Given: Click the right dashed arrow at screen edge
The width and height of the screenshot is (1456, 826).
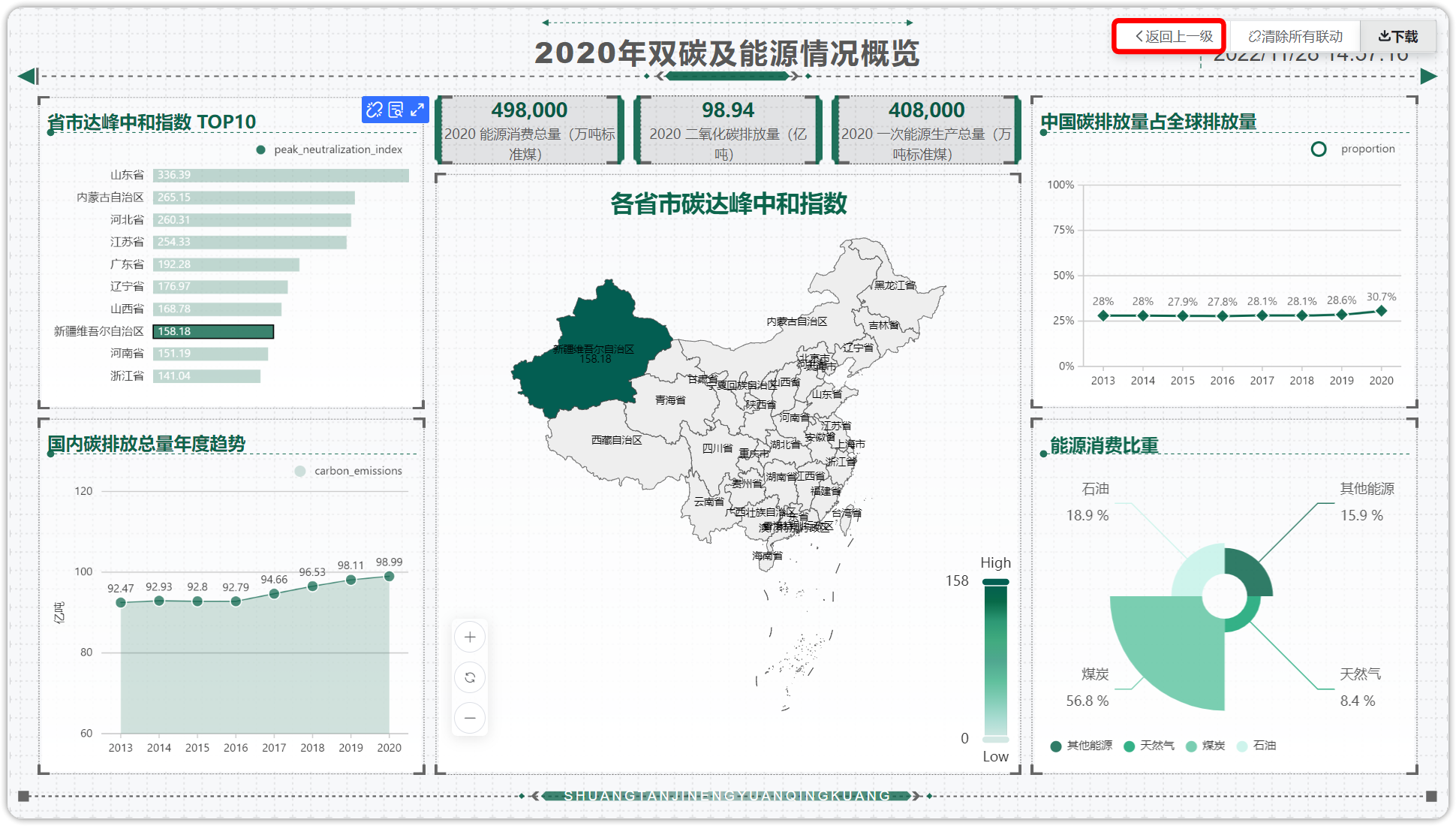Looking at the screenshot, I should coord(1428,75).
